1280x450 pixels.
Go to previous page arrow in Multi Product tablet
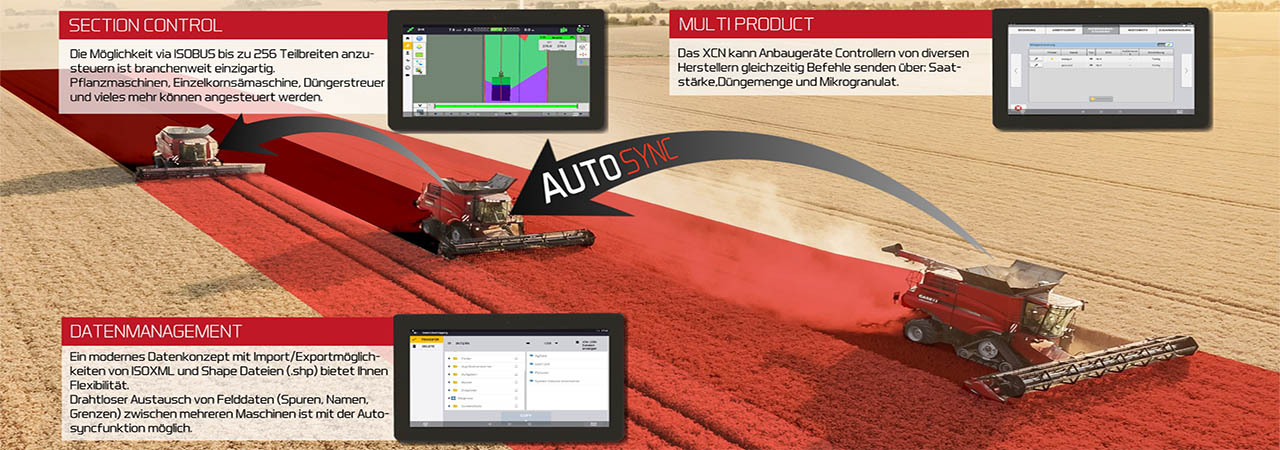tap(1016, 70)
